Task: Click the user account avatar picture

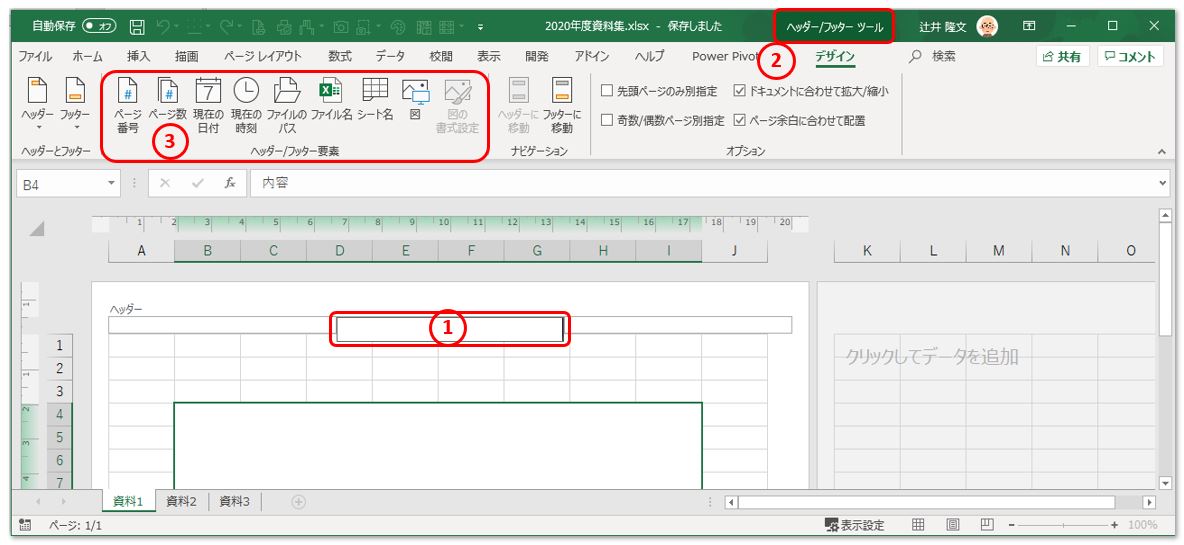Action: pos(987,26)
